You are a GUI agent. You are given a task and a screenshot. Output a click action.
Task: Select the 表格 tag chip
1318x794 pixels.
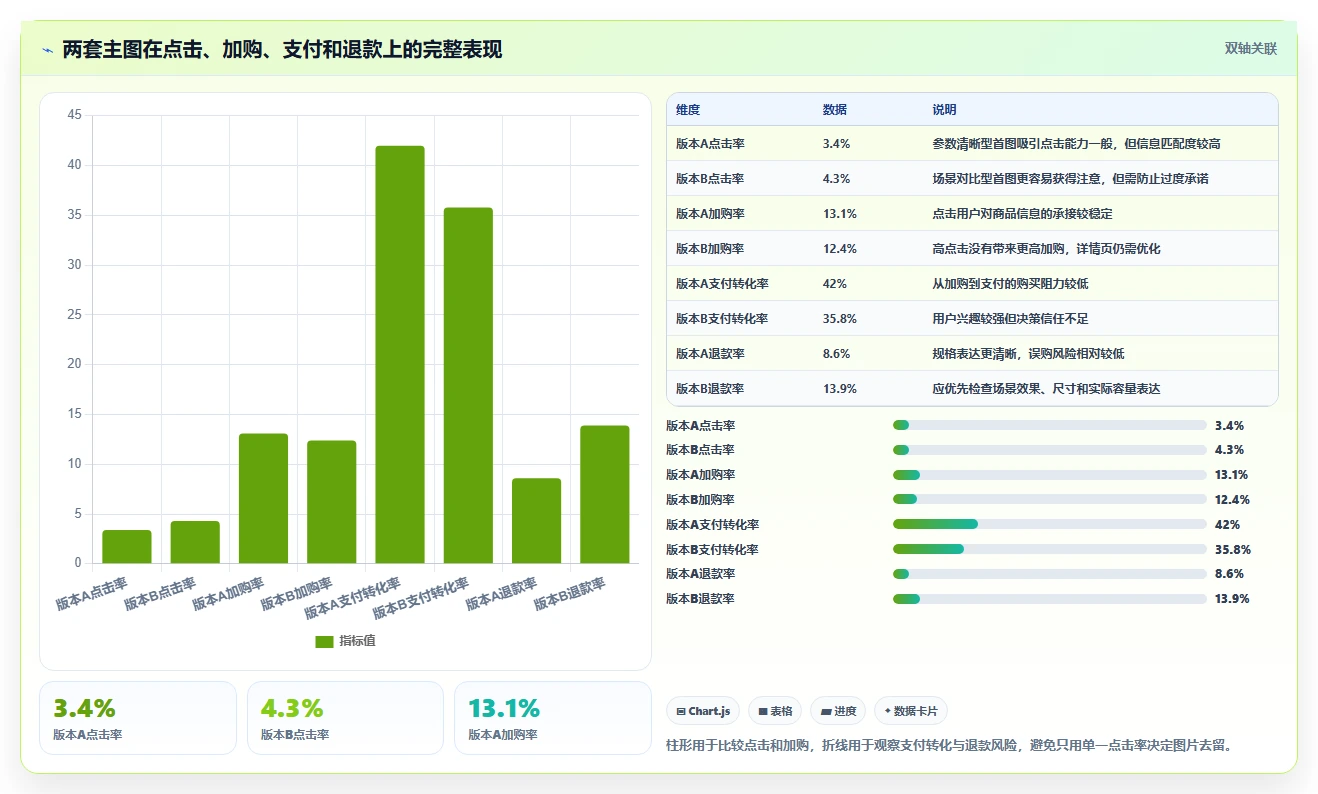[x=775, y=711]
